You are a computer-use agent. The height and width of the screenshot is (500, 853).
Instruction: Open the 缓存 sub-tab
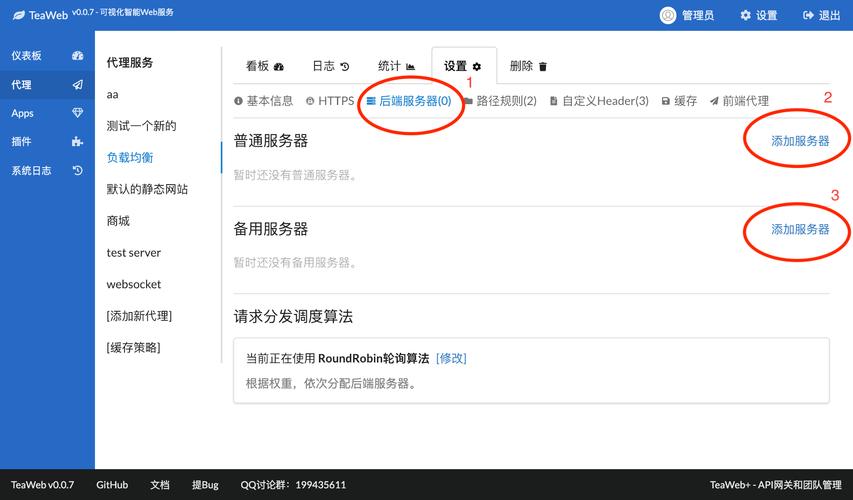(679, 101)
